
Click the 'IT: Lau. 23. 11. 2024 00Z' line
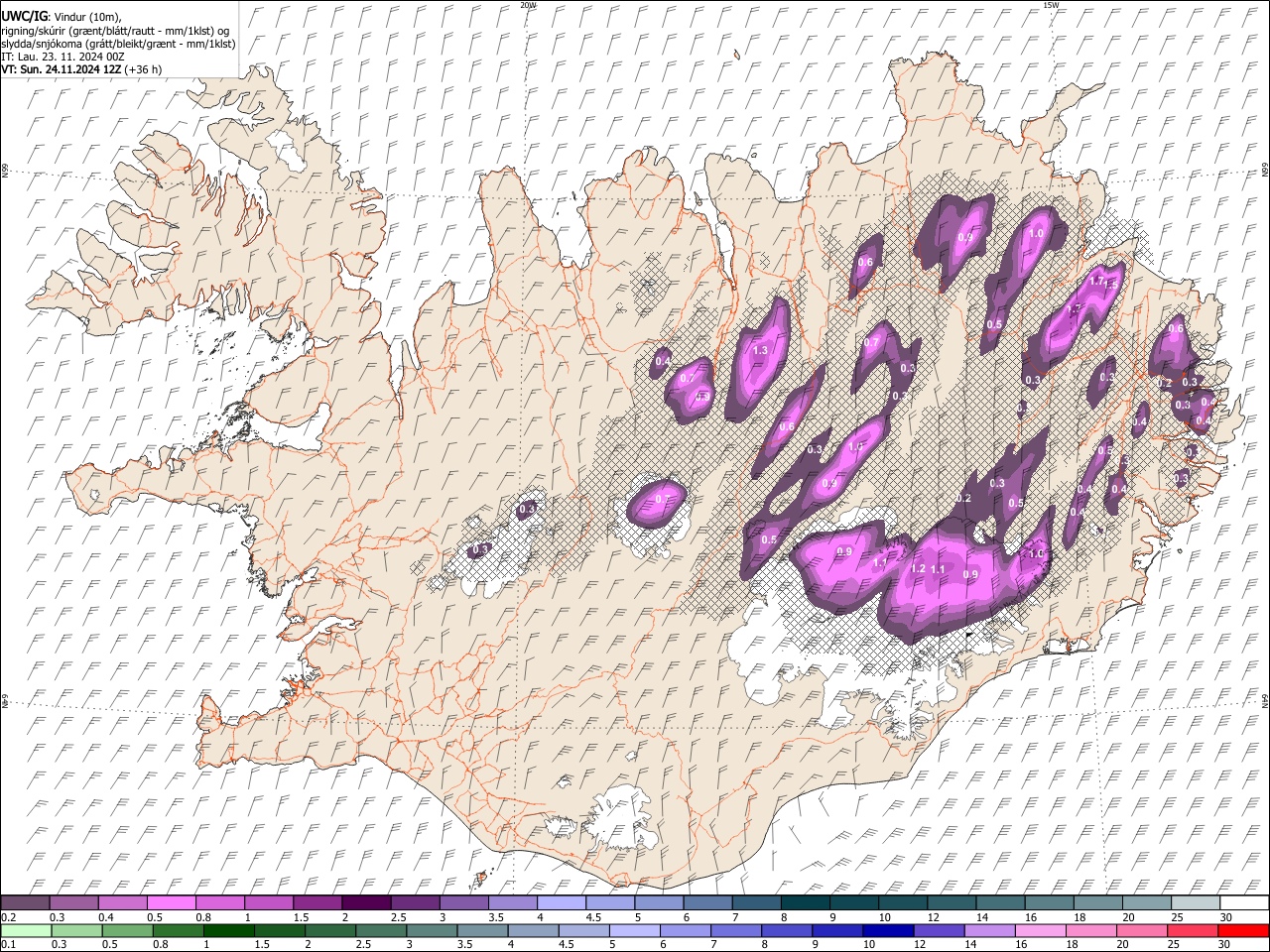click(x=62, y=57)
